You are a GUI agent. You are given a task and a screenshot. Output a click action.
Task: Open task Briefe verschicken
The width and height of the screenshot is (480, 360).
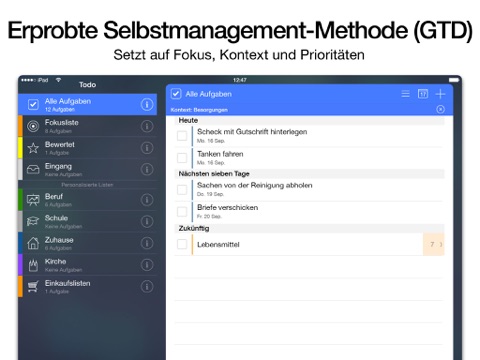[309, 212]
